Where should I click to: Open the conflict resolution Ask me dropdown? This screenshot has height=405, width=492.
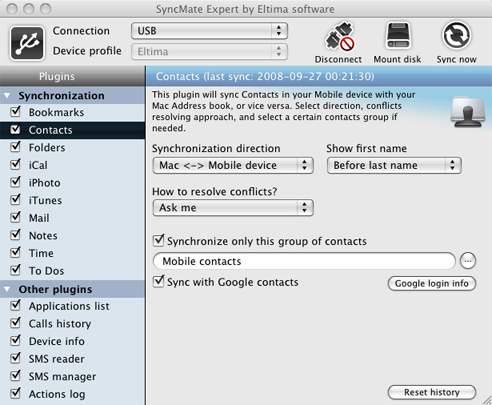(233, 208)
